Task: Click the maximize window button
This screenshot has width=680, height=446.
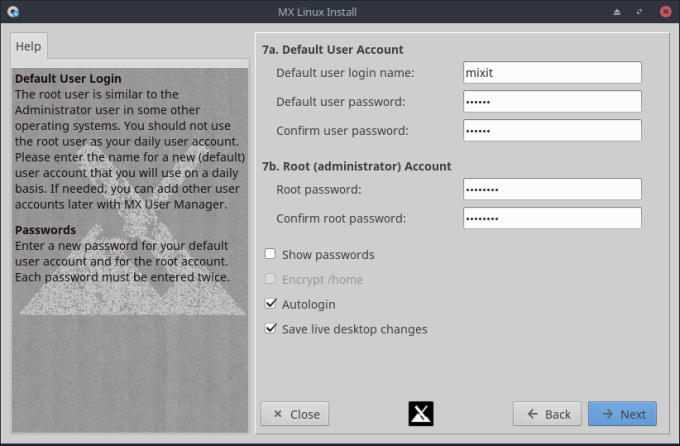Action: point(639,12)
